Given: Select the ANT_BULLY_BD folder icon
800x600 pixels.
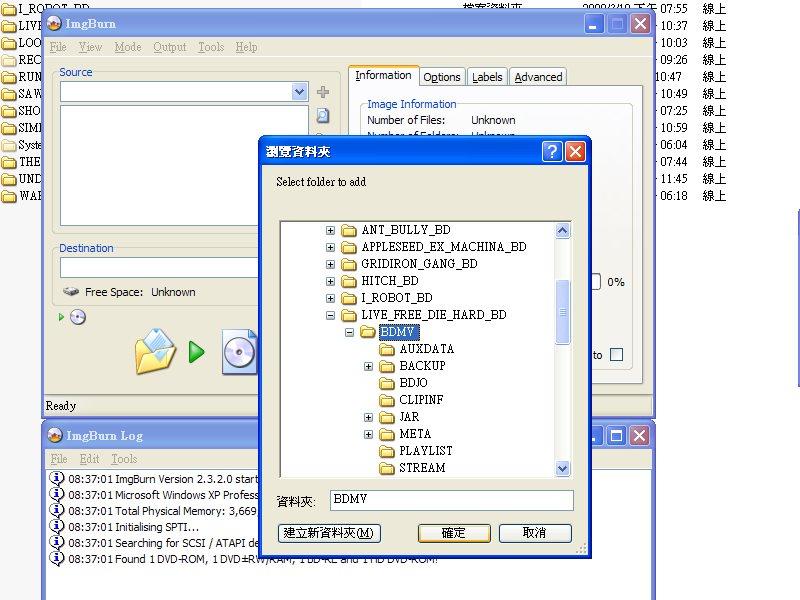Looking at the screenshot, I should [349, 231].
